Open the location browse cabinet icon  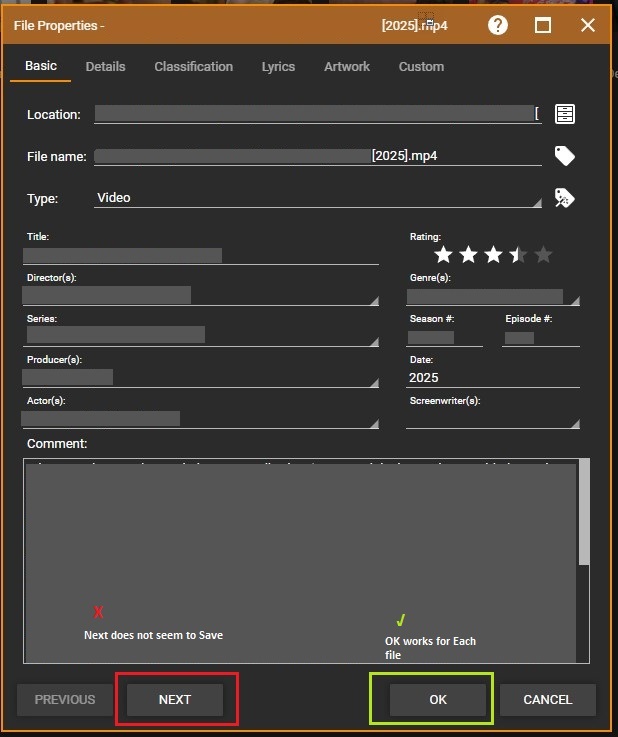tap(564, 114)
